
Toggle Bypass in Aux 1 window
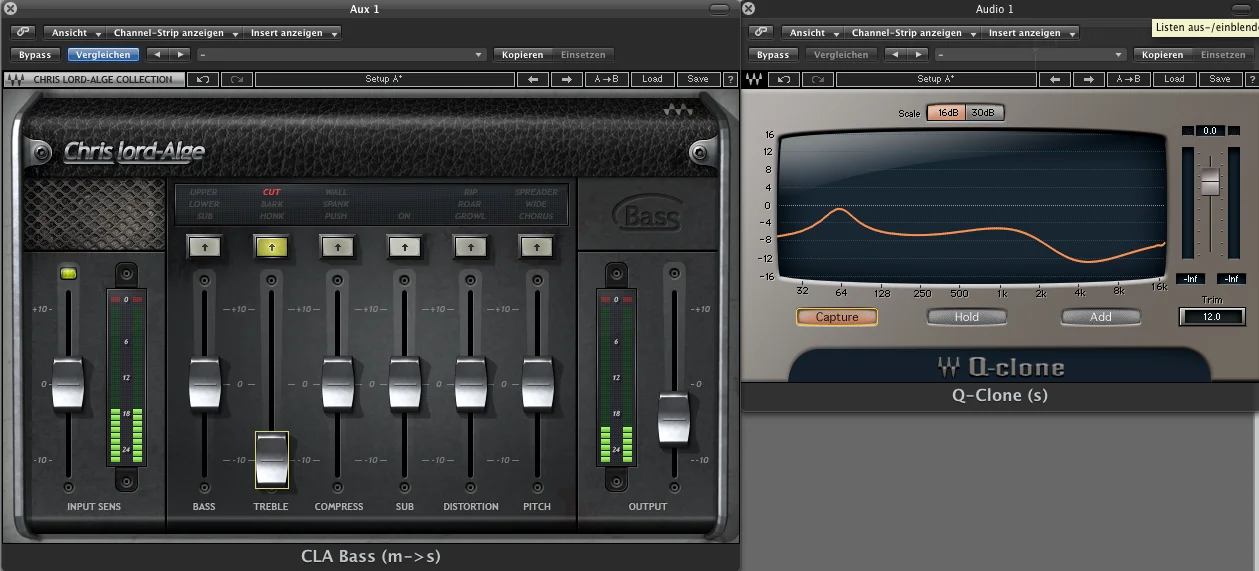pos(35,54)
